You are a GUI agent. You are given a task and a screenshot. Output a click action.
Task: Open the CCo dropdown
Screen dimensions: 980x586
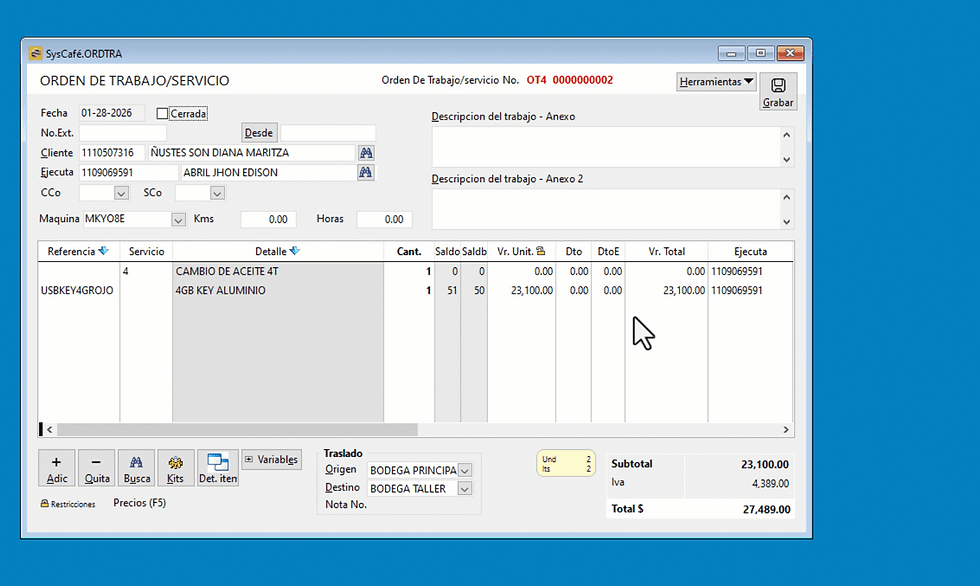(x=121, y=193)
